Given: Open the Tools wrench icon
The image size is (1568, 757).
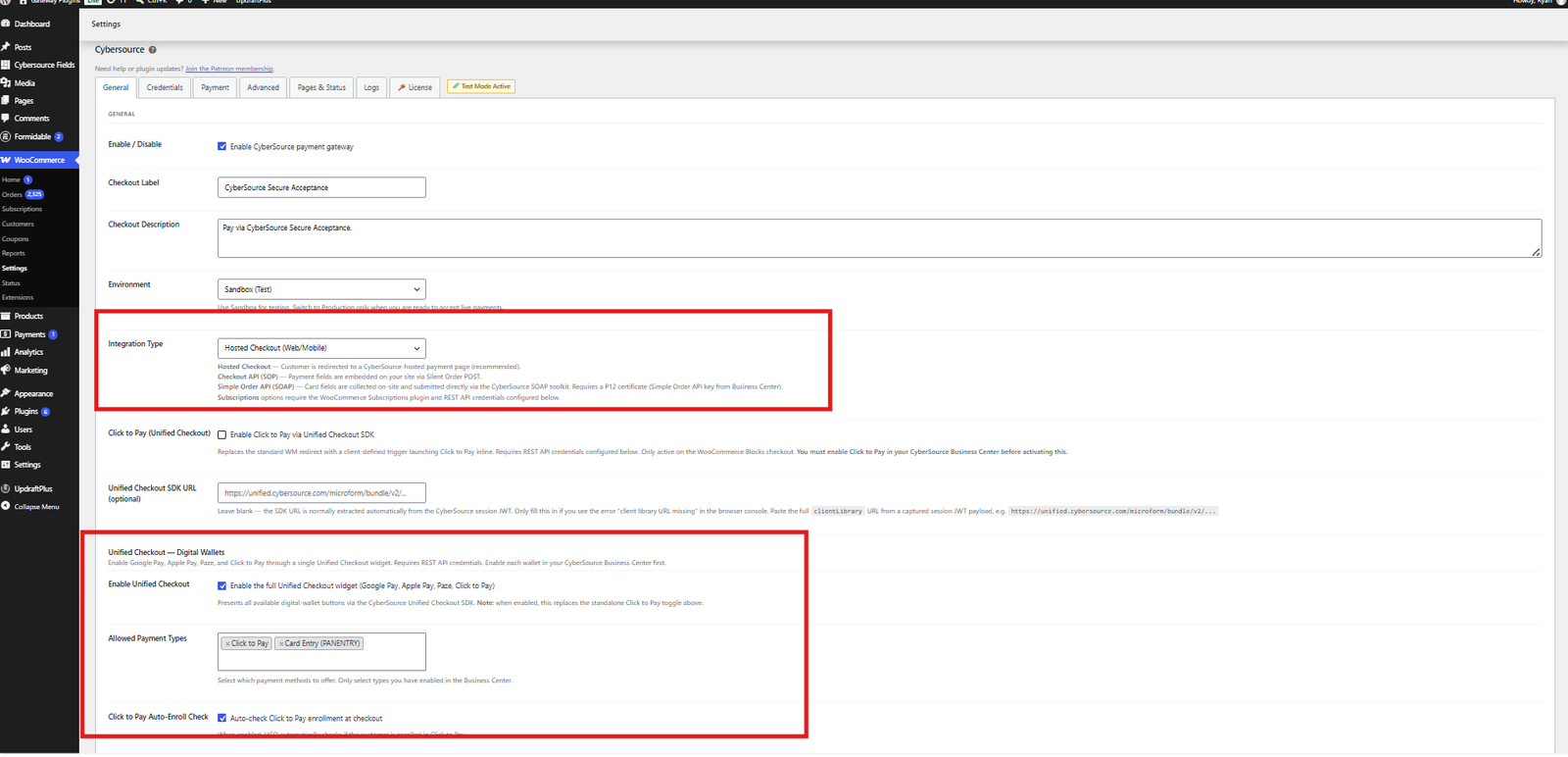Looking at the screenshot, I should [6, 446].
